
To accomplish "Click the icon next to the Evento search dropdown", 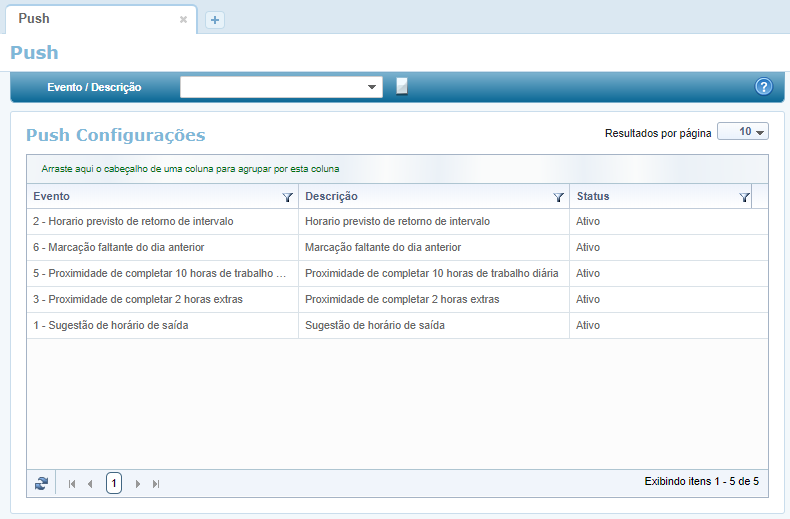I will click(x=402, y=86).
